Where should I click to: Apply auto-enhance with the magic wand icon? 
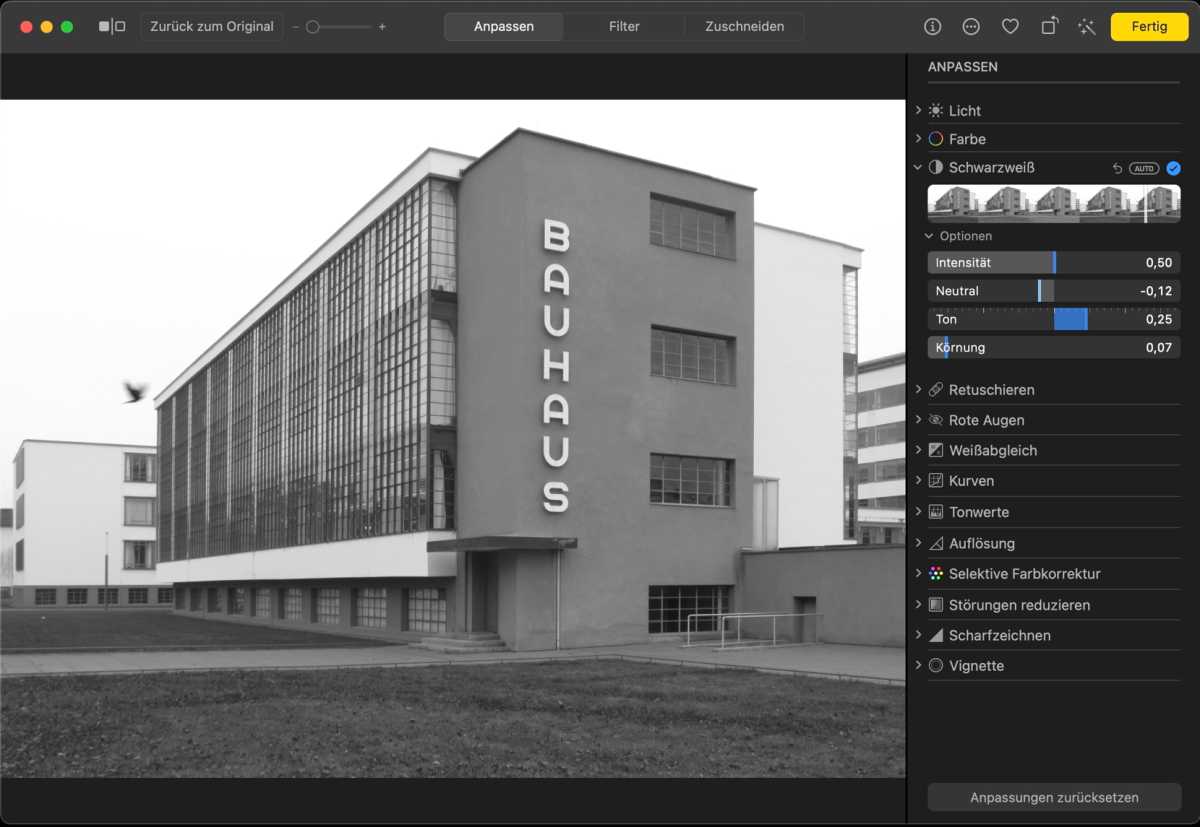[x=1087, y=27]
